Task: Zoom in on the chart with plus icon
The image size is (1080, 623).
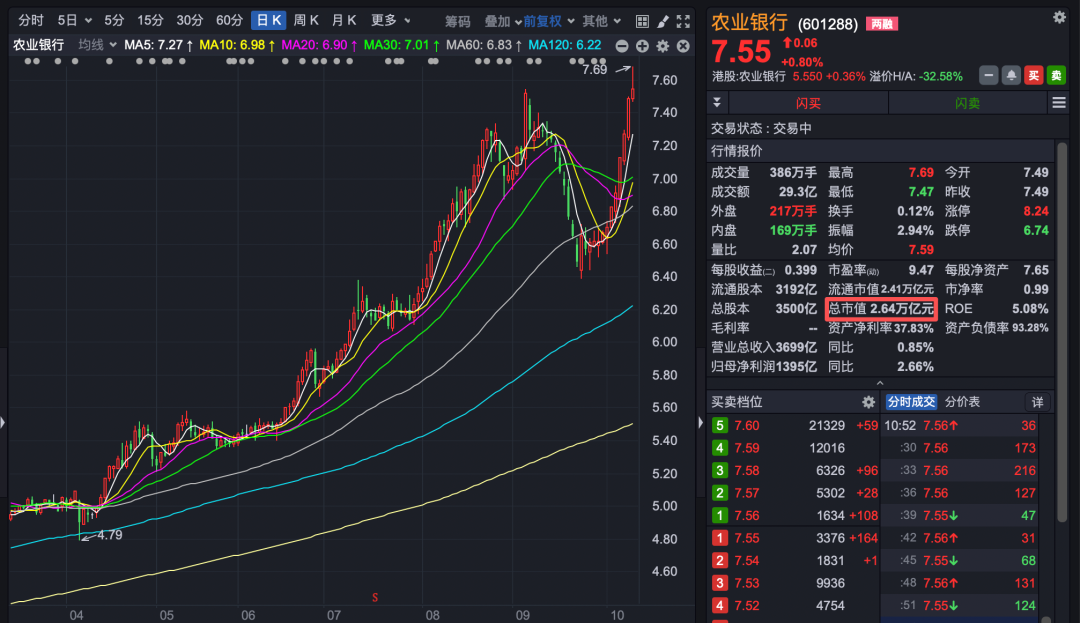Action: pyautogui.click(x=642, y=46)
